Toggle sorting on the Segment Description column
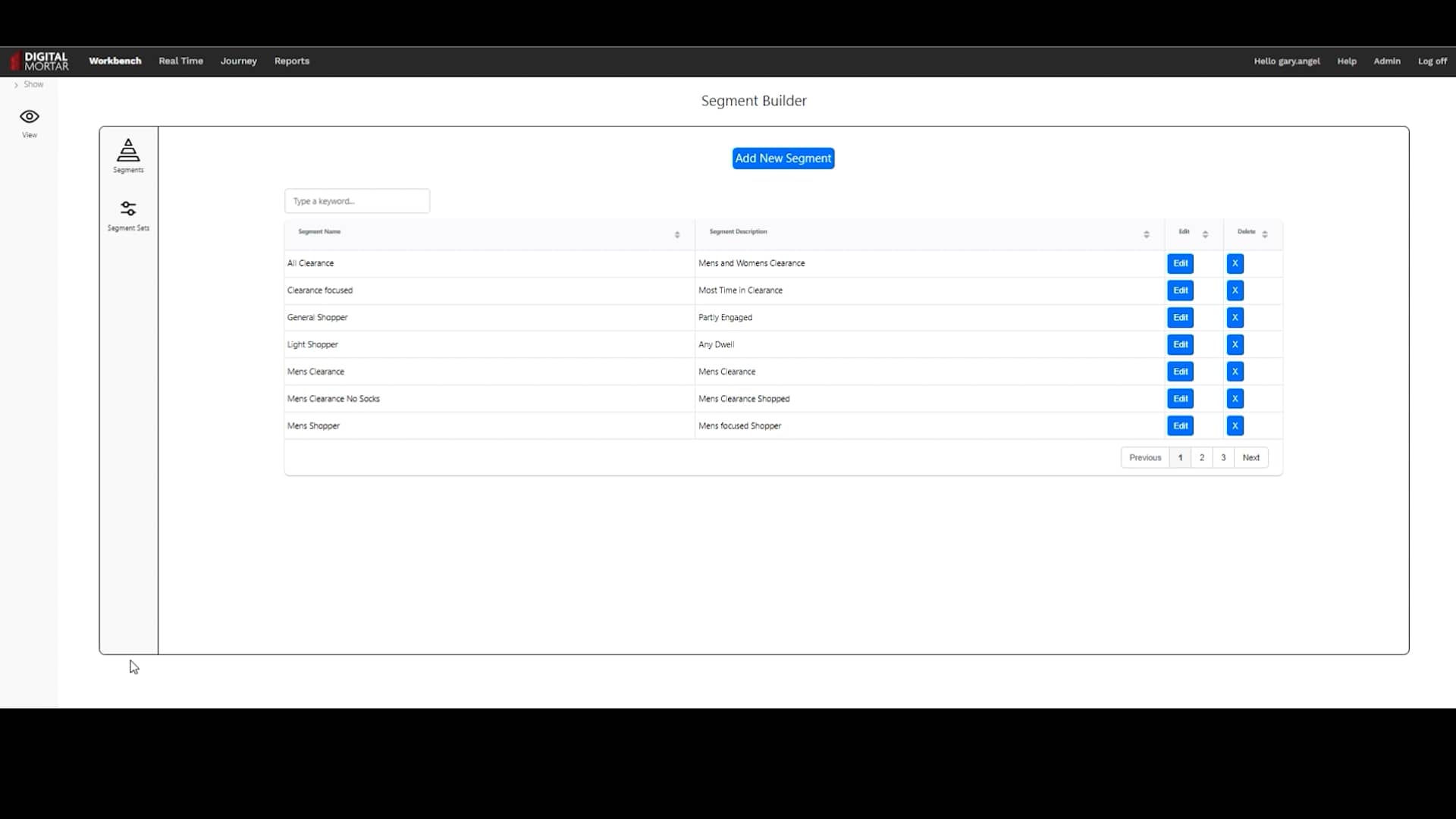This screenshot has width=1456, height=819. click(x=1147, y=234)
